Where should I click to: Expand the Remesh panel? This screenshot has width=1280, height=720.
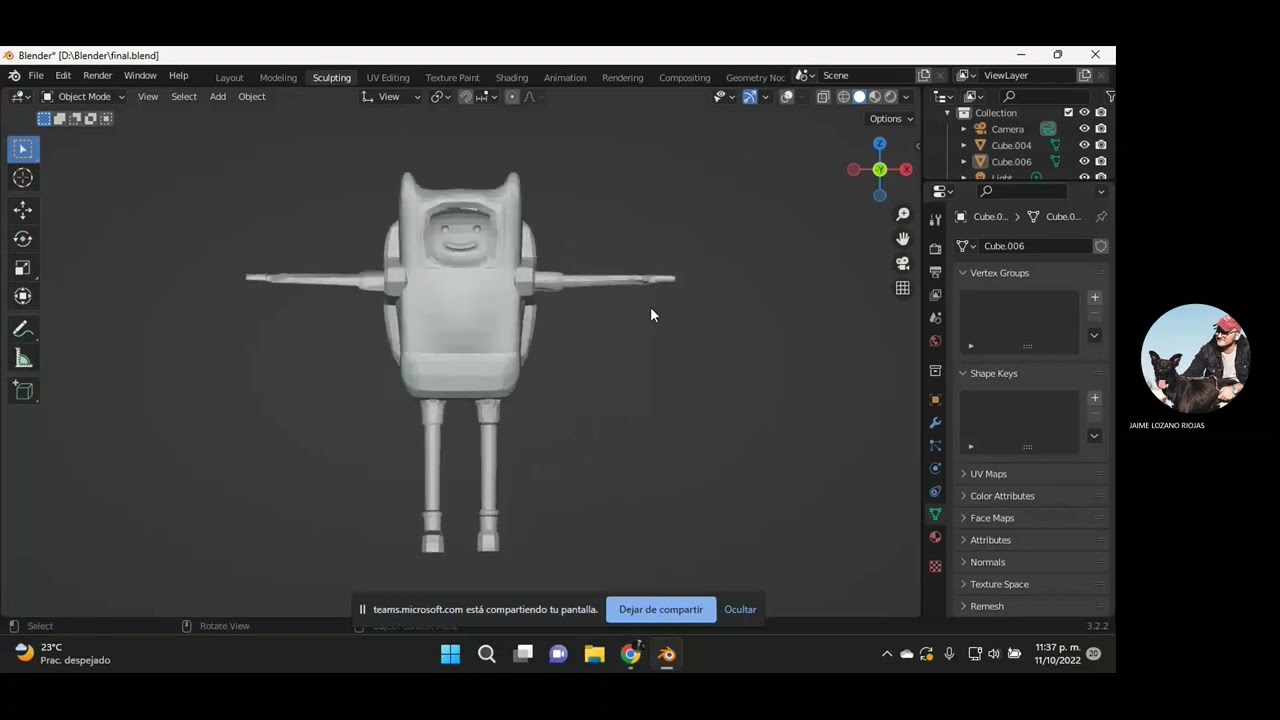[963, 606]
